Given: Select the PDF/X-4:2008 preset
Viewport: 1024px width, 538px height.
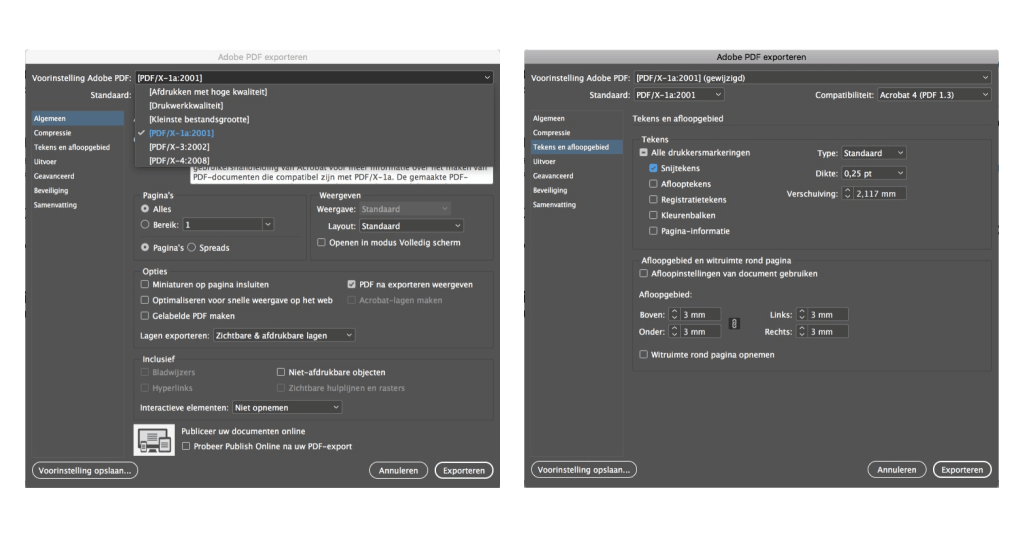Looking at the screenshot, I should coord(179,161).
